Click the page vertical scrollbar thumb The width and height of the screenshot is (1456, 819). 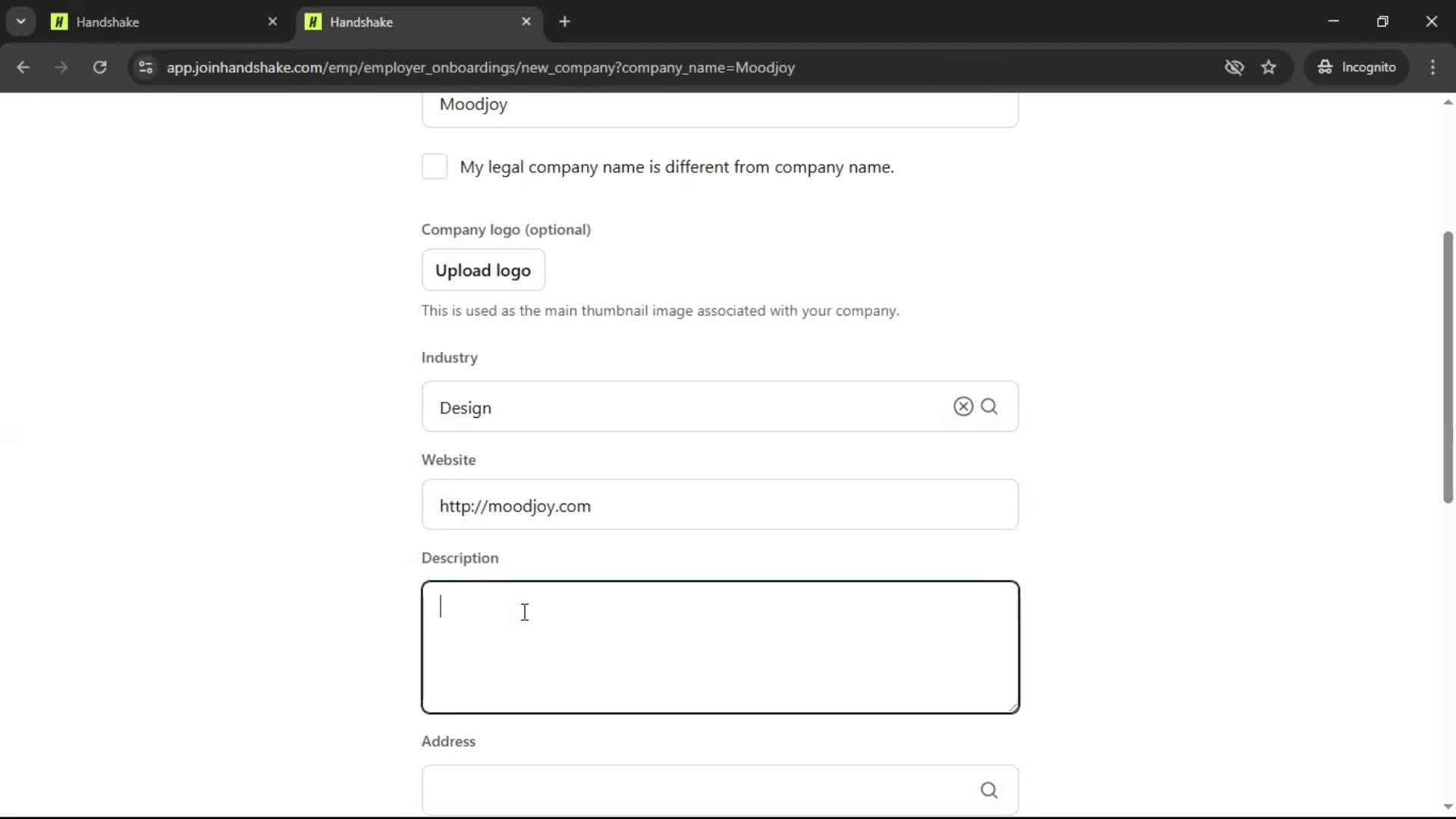point(1448,368)
